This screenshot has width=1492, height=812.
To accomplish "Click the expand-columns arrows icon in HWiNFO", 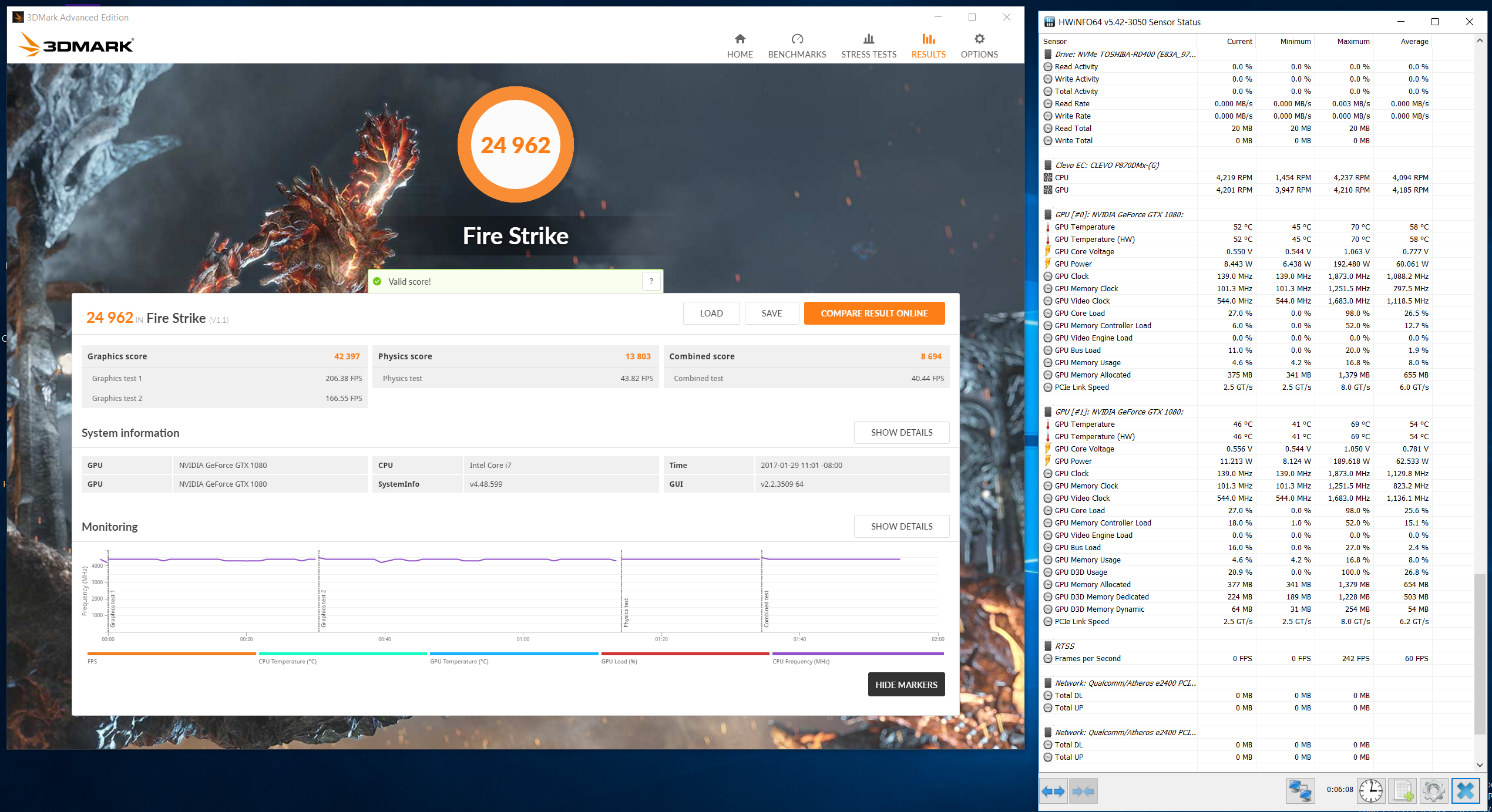I will click(1053, 791).
